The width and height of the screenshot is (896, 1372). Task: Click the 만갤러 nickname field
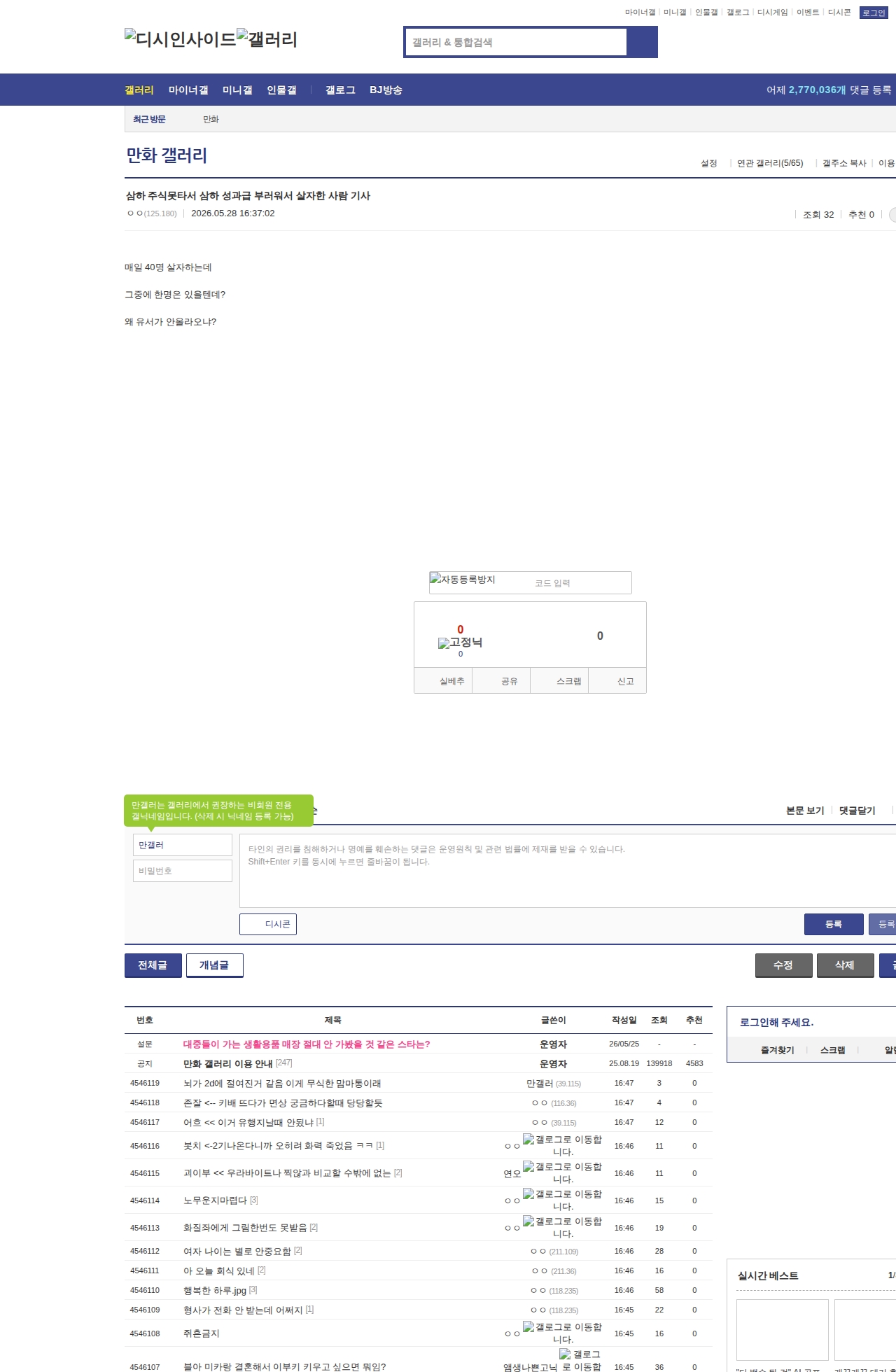[x=183, y=845]
